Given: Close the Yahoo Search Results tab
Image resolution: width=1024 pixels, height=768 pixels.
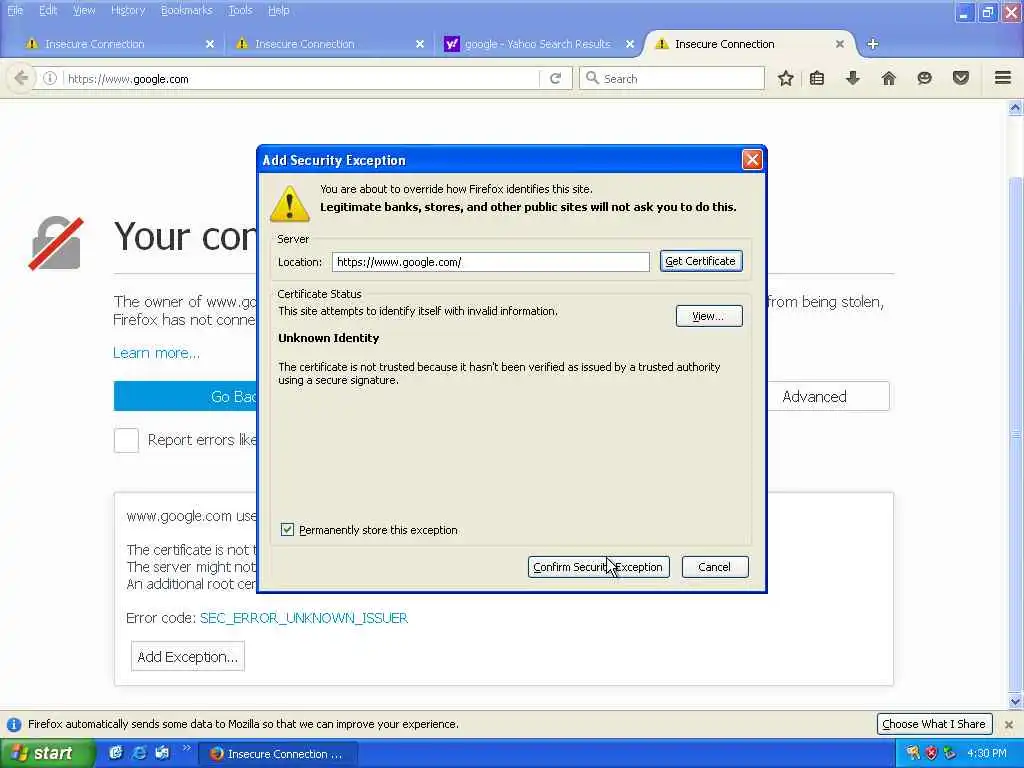Looking at the screenshot, I should pyautogui.click(x=630, y=44).
